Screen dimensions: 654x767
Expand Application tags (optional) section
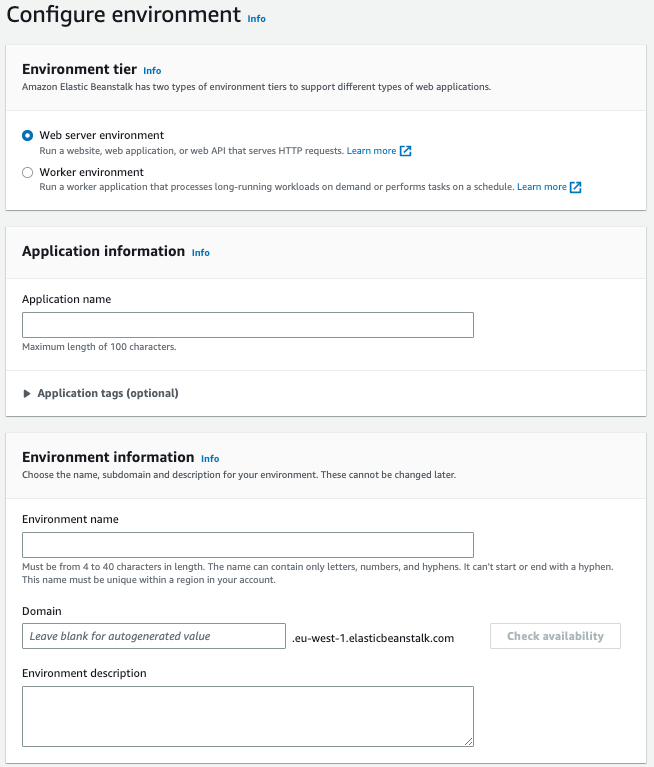click(107, 393)
